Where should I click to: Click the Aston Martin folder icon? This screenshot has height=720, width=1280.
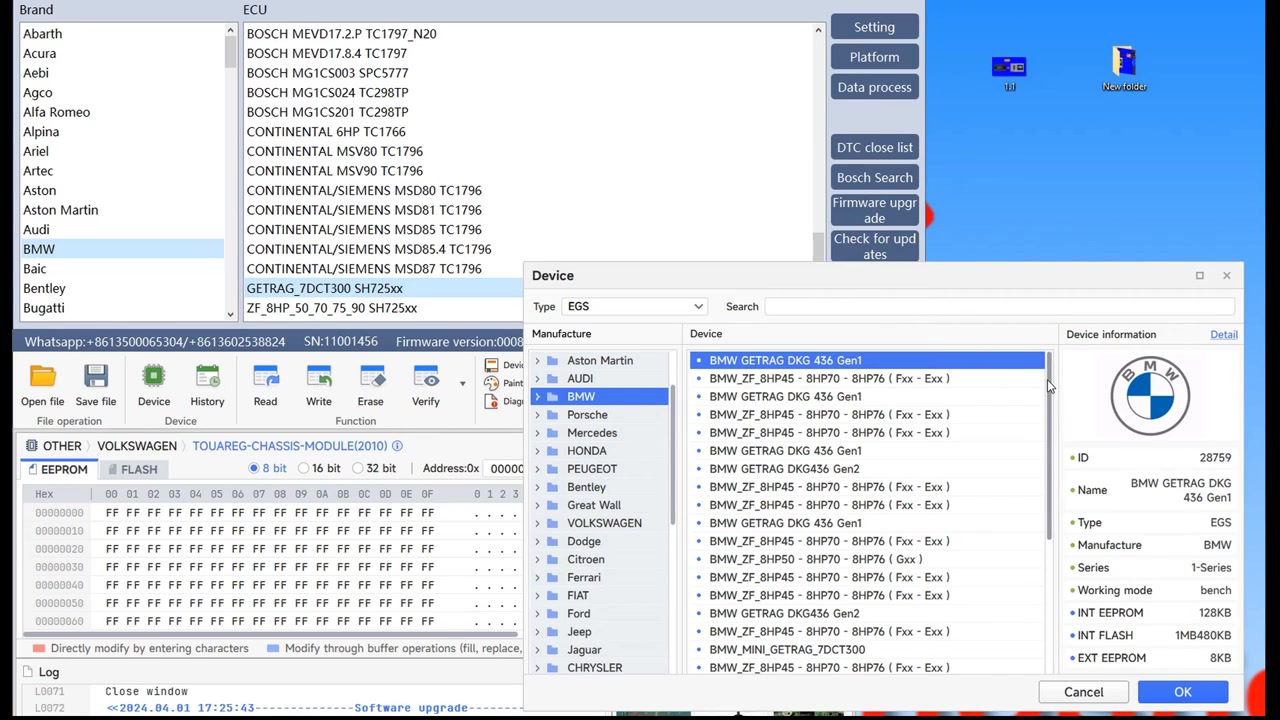(553, 360)
